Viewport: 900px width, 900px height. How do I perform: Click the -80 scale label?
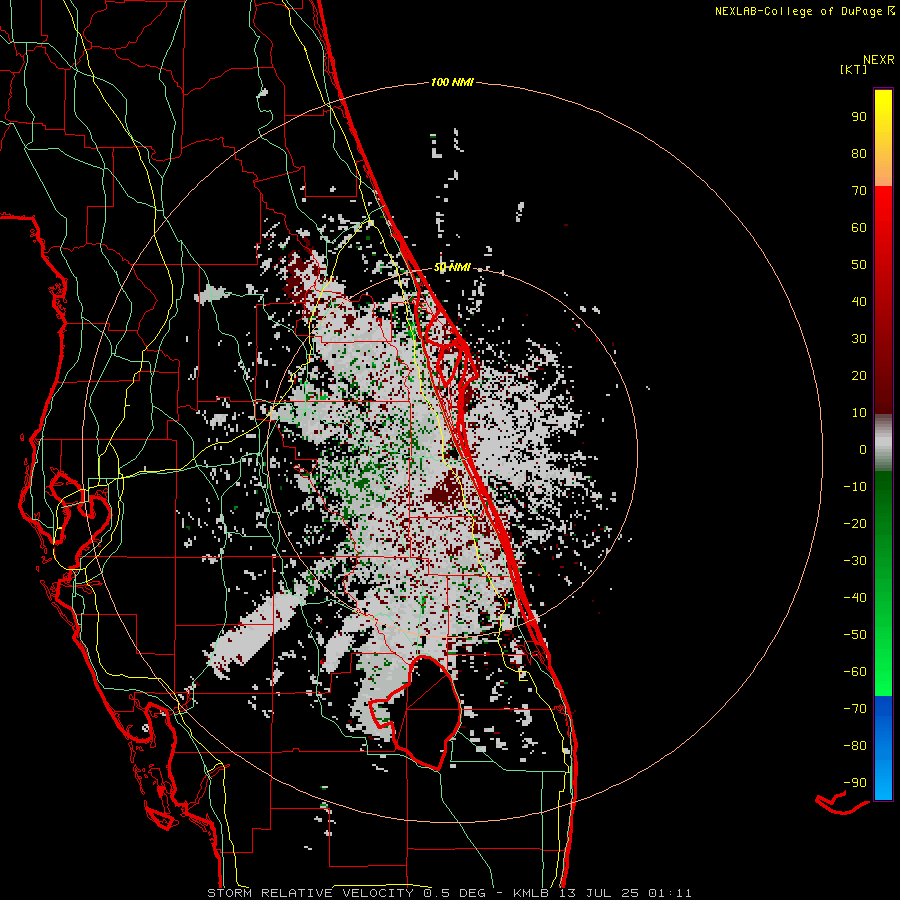[x=855, y=746]
